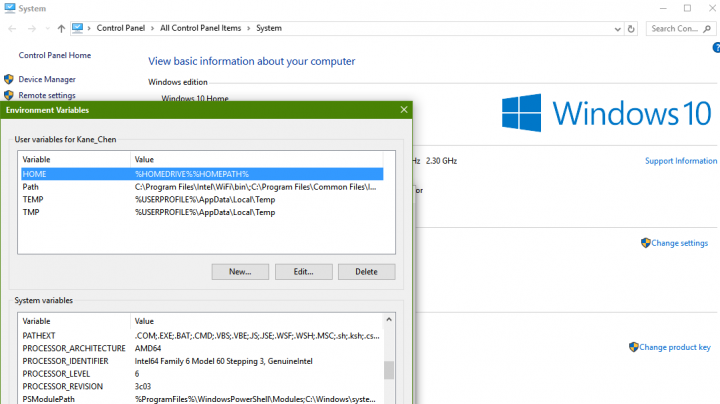Open Control Panel breadcrumb

click(x=121, y=28)
